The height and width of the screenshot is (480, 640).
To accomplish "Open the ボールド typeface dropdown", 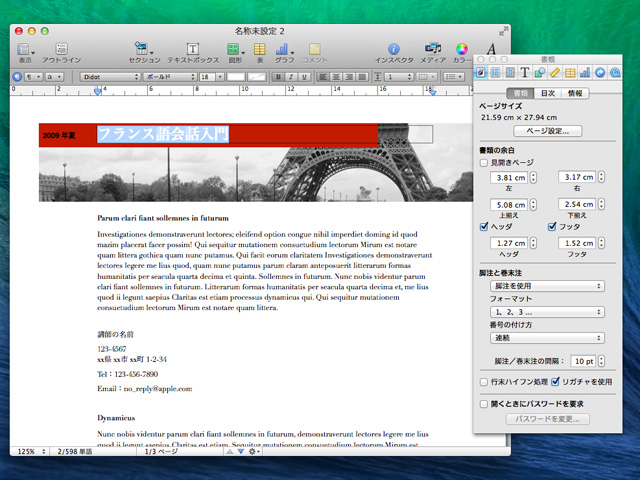I will (170, 77).
